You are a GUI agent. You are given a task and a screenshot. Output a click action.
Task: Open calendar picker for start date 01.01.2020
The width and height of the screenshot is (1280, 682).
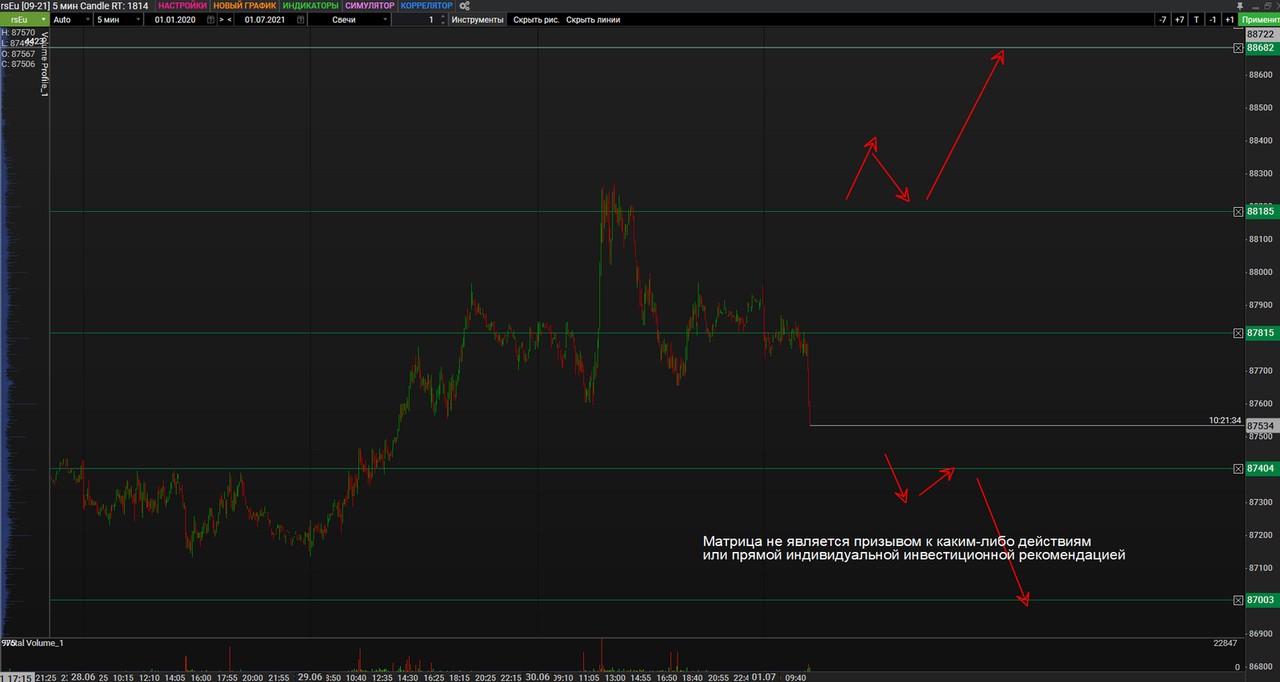tap(209, 19)
